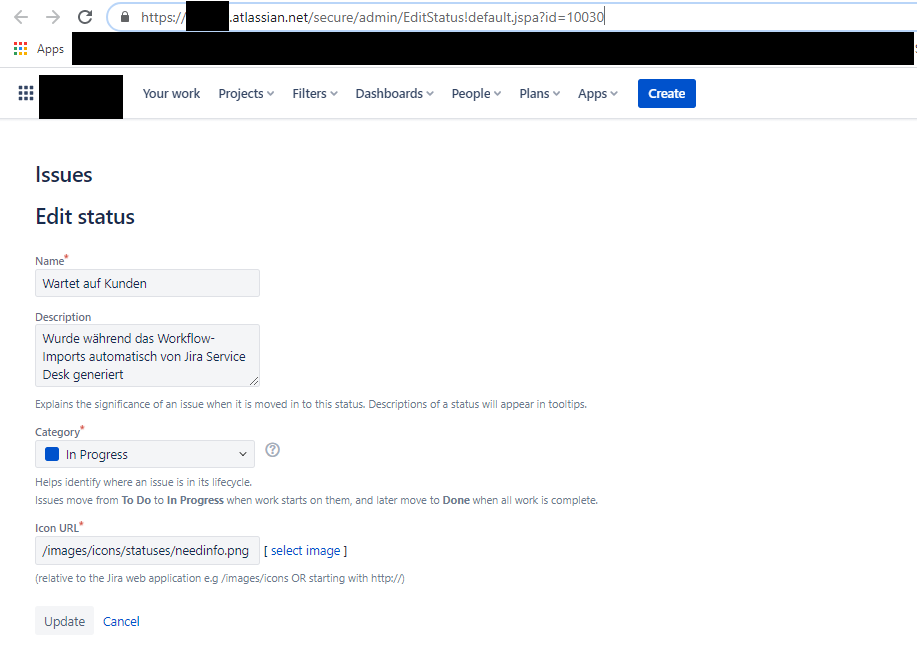Click inside the Description text area

(x=147, y=356)
